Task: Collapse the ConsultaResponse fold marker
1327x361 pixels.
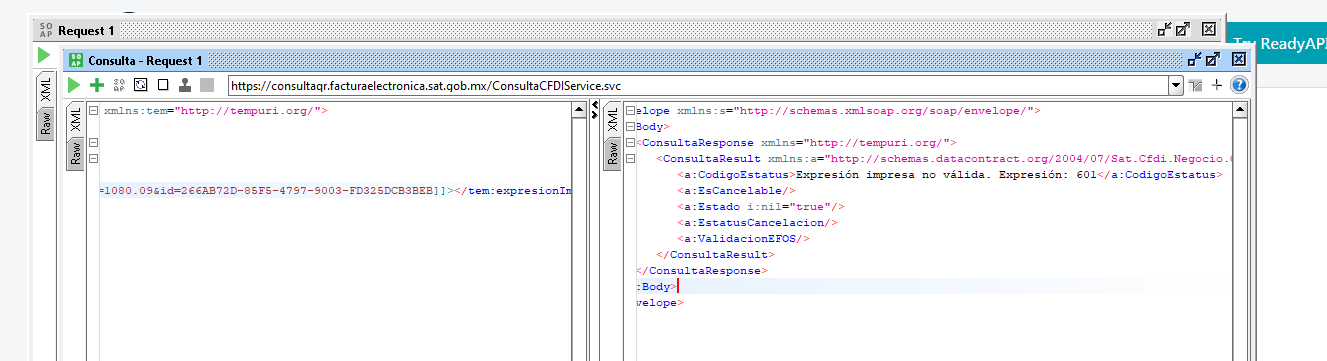Action: (630, 143)
